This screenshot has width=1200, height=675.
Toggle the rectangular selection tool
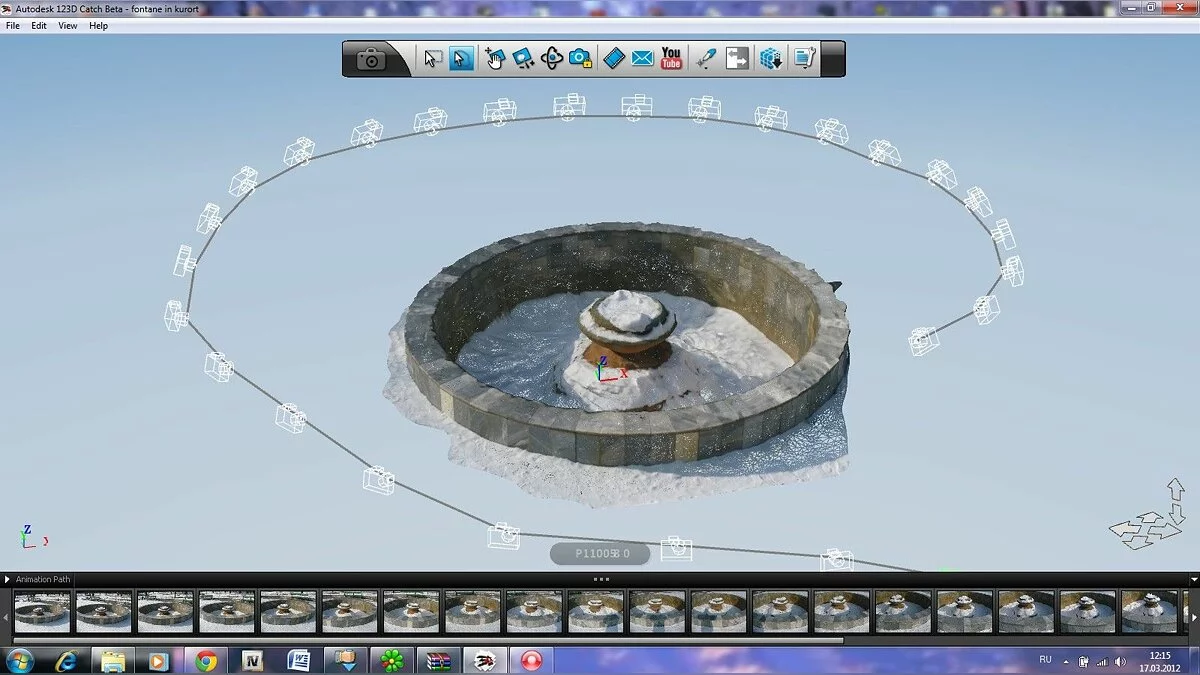coord(432,58)
